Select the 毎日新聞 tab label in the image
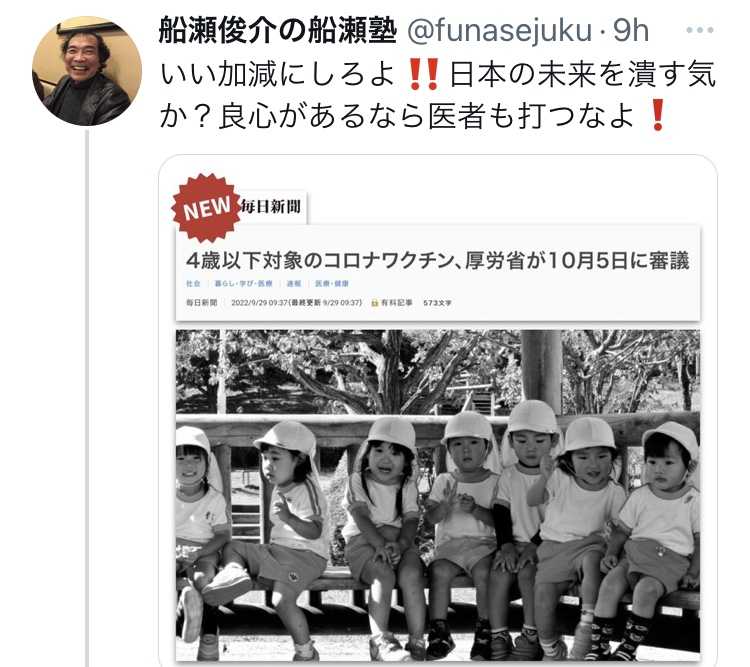This screenshot has width=750, height=667. click(271, 207)
